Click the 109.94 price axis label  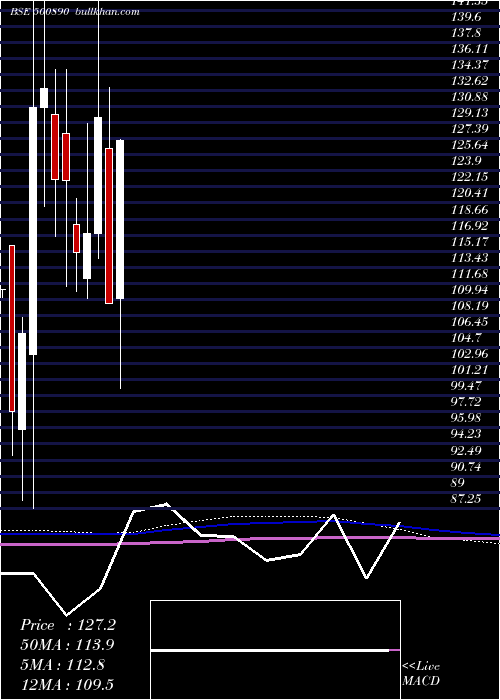point(469,290)
